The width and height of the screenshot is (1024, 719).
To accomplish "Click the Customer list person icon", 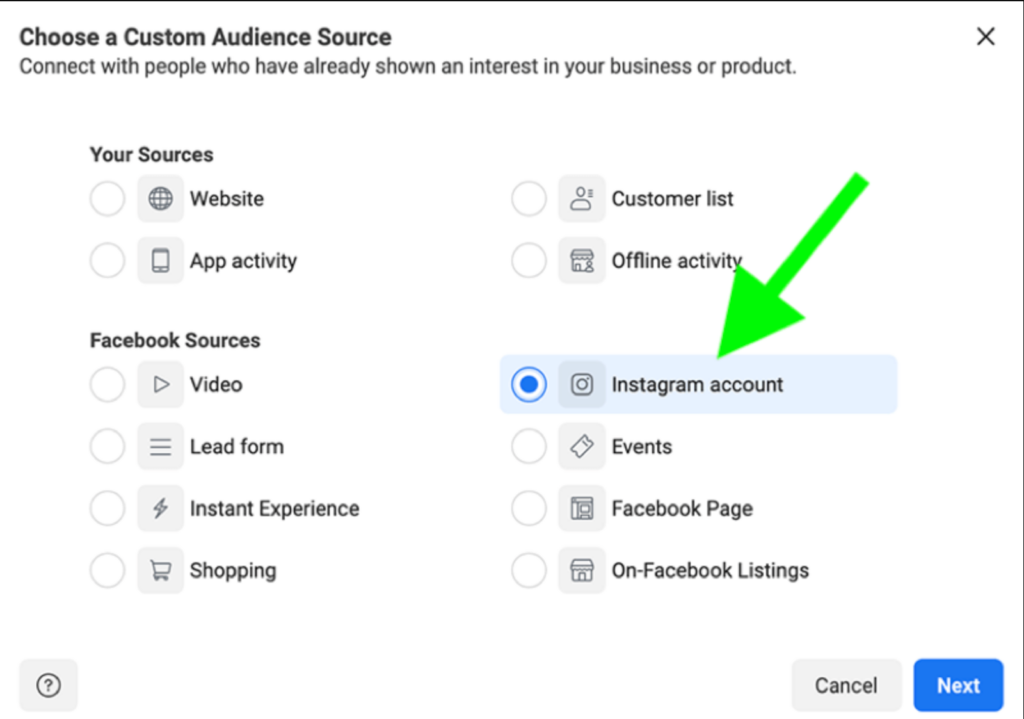I will pyautogui.click(x=582, y=199).
